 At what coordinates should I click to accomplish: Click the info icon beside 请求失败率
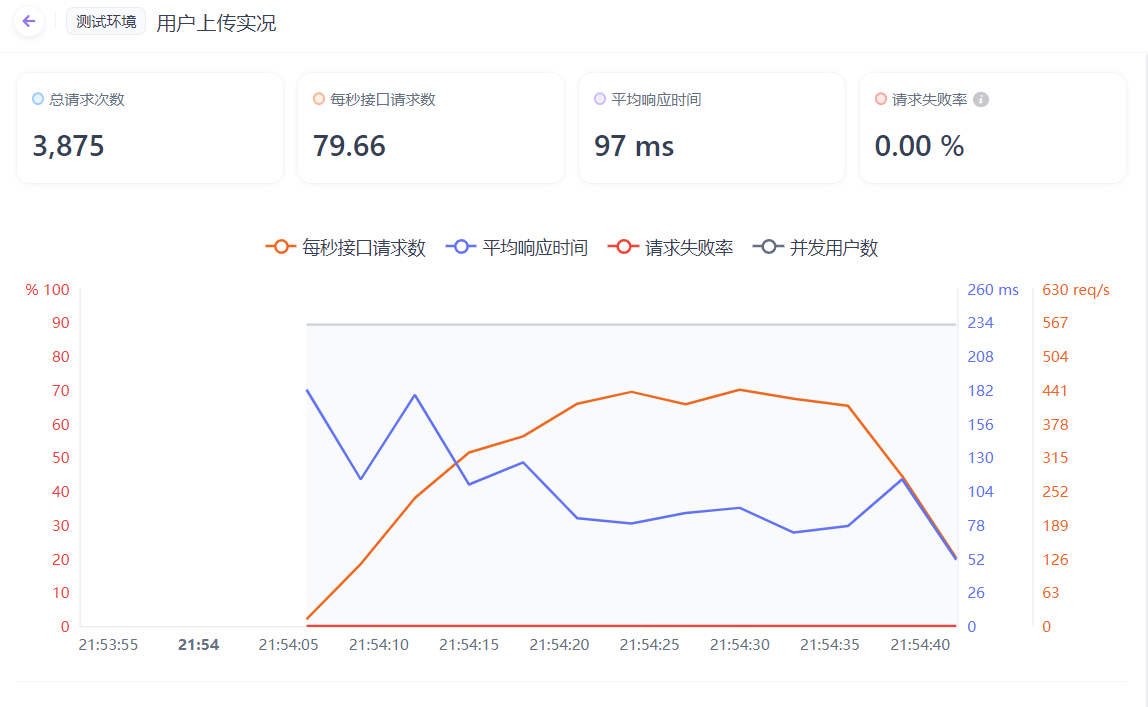(981, 100)
